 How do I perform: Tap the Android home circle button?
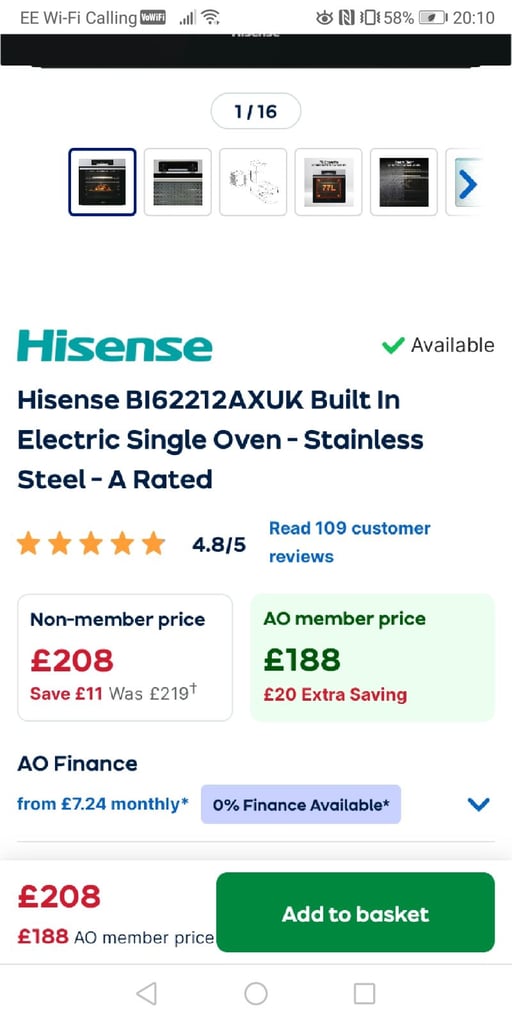[x=255, y=993]
